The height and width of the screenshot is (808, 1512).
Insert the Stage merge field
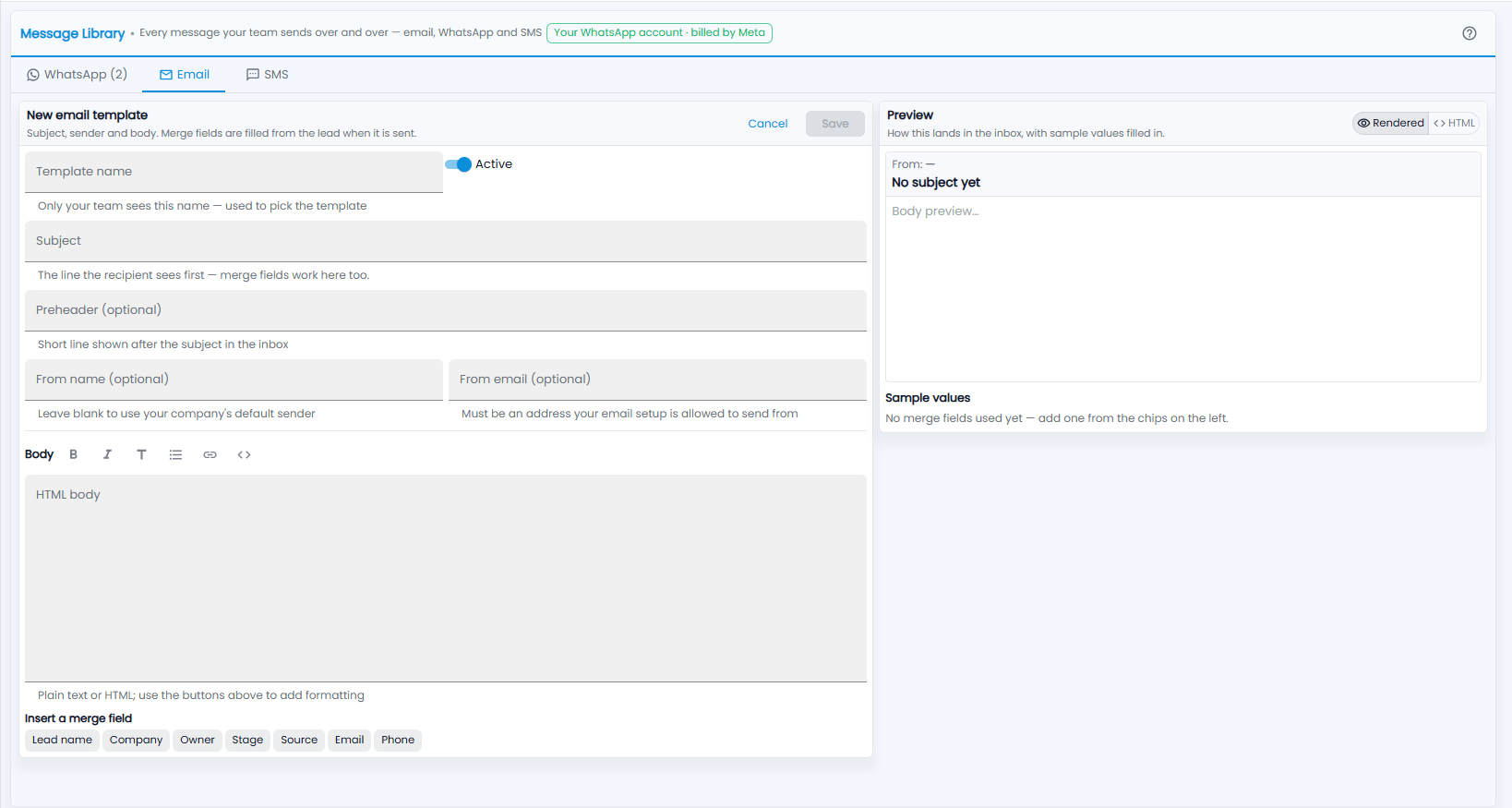pos(247,740)
